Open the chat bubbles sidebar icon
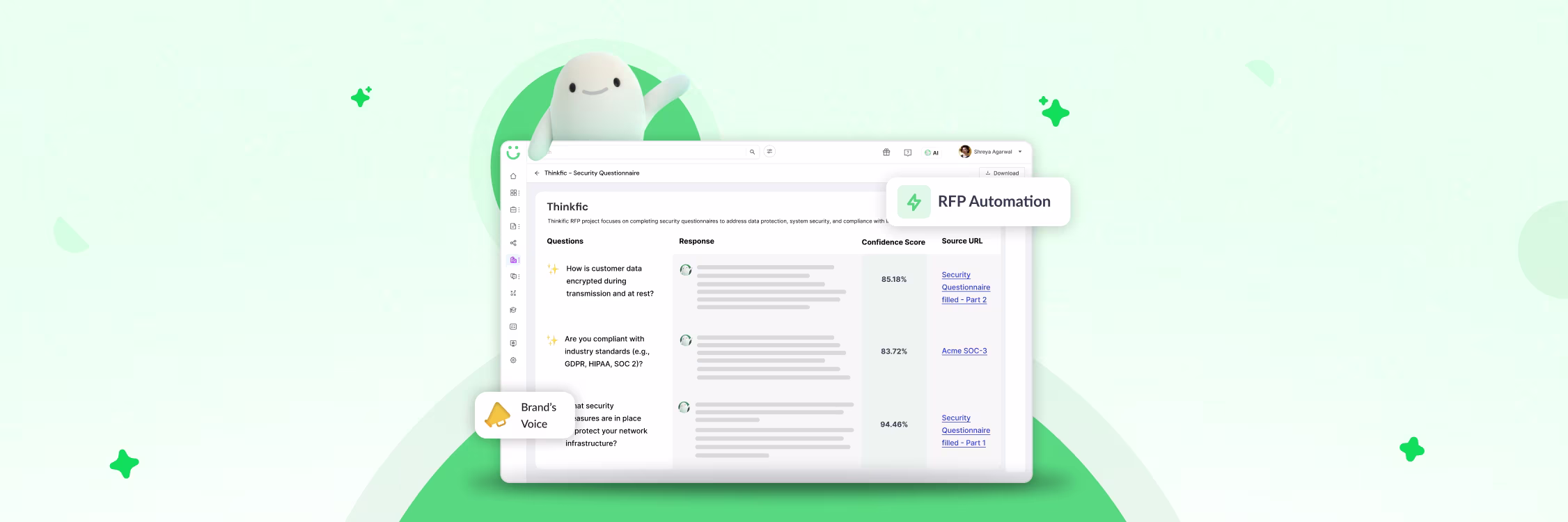Viewport: 1568px width, 522px height. point(514,276)
